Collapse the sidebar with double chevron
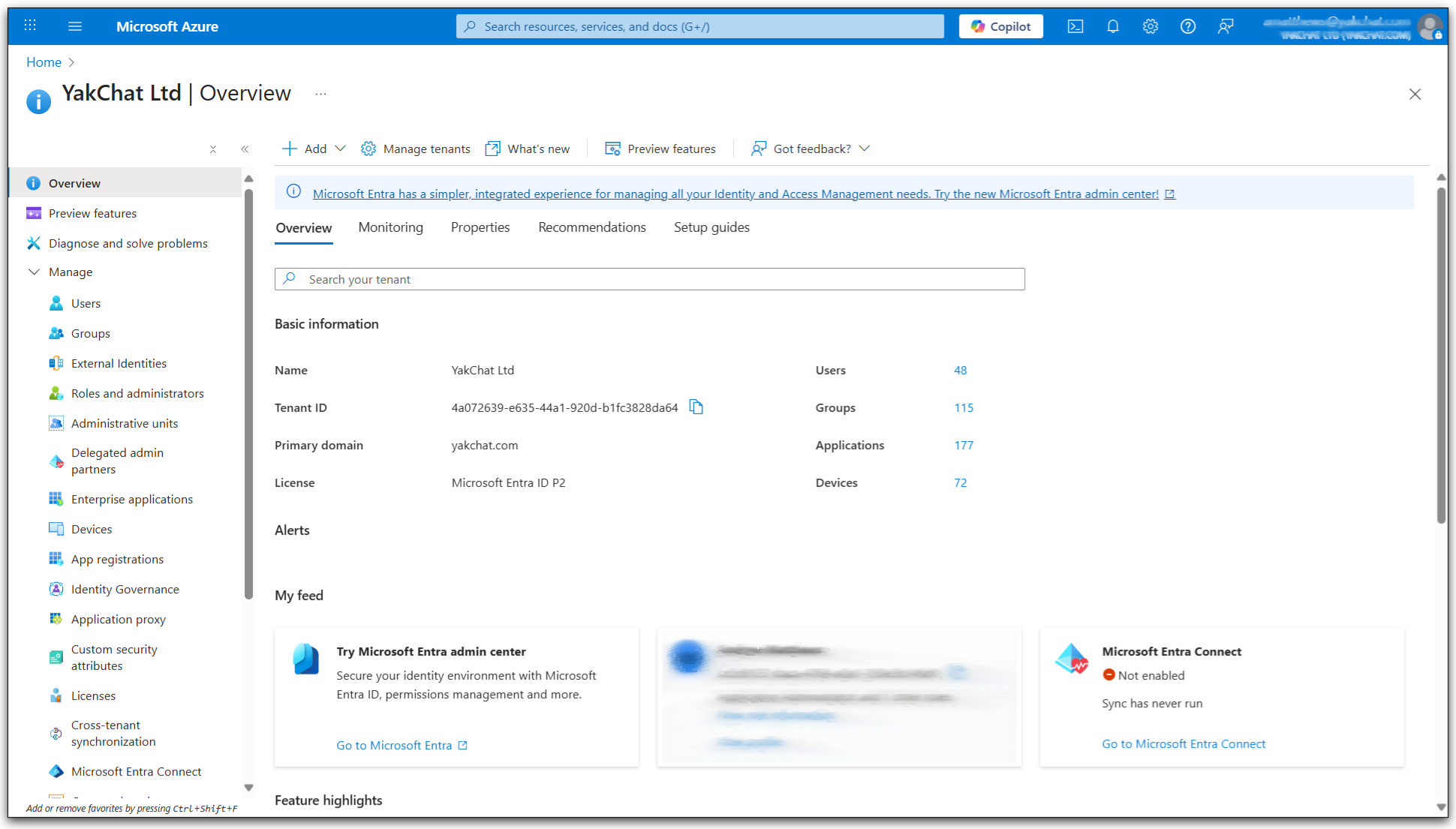Viewport: 1456px width, 829px height. (245, 149)
